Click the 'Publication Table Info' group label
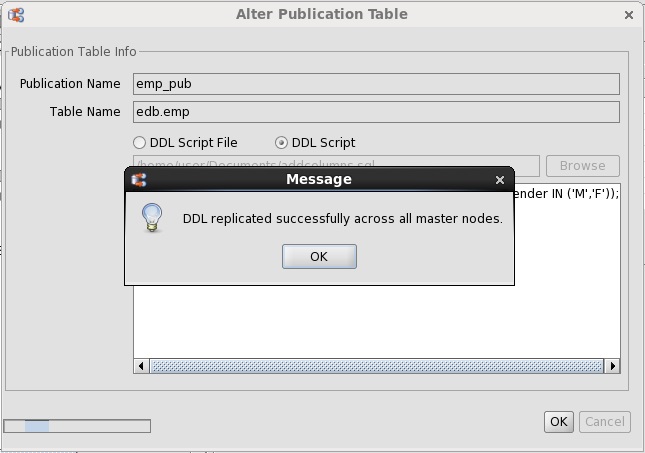Viewport: 645px width, 453px height. [x=73, y=52]
